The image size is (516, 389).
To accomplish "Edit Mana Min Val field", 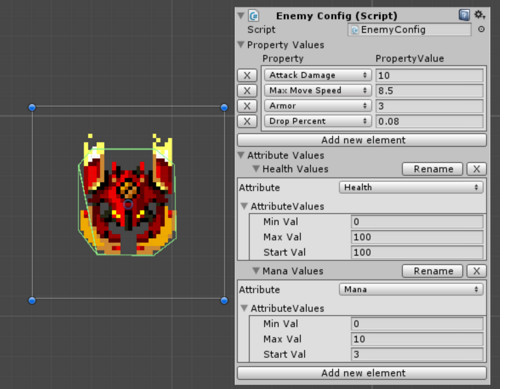I will 417,324.
